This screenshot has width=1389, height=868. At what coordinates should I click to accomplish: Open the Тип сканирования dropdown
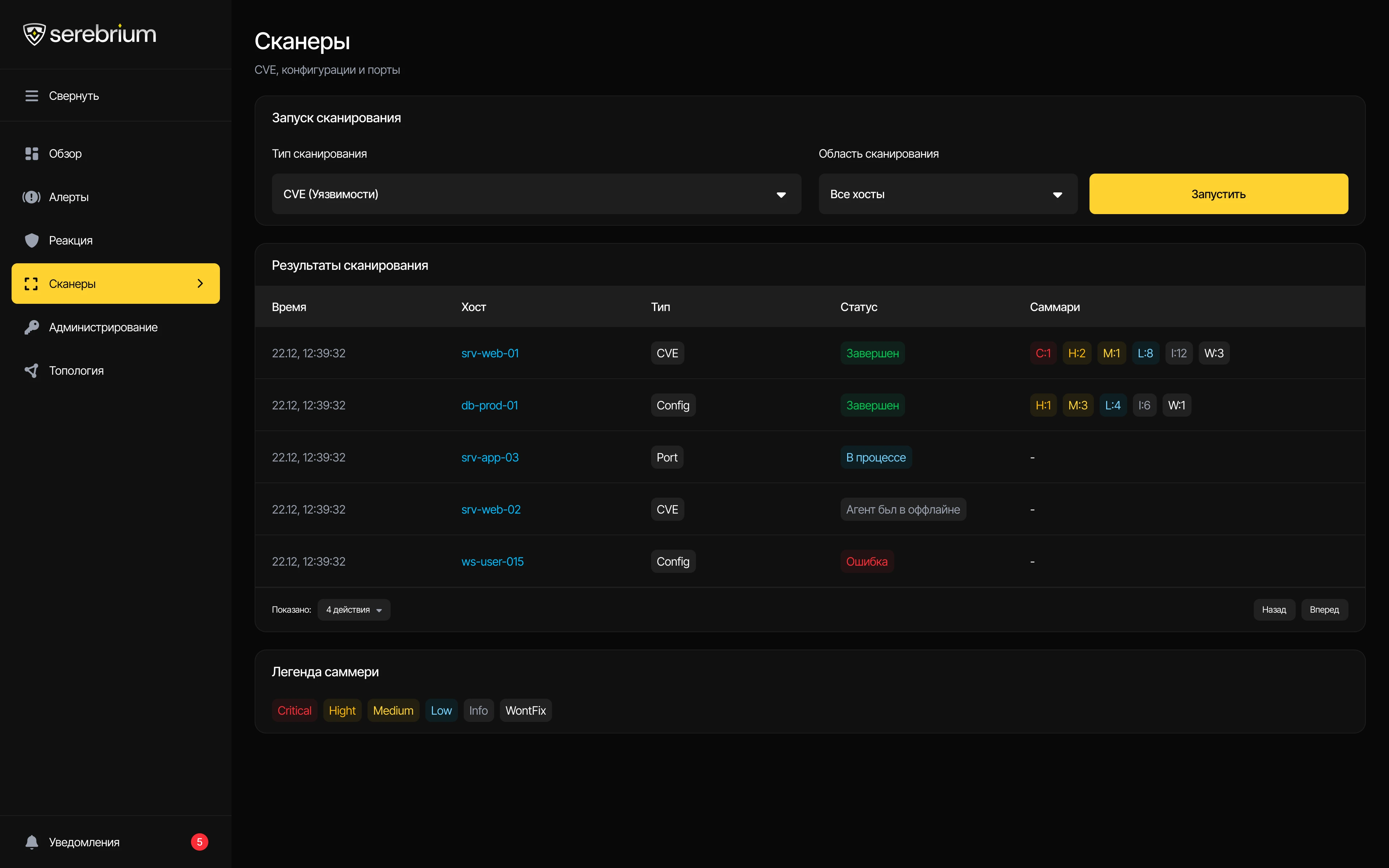(536, 194)
